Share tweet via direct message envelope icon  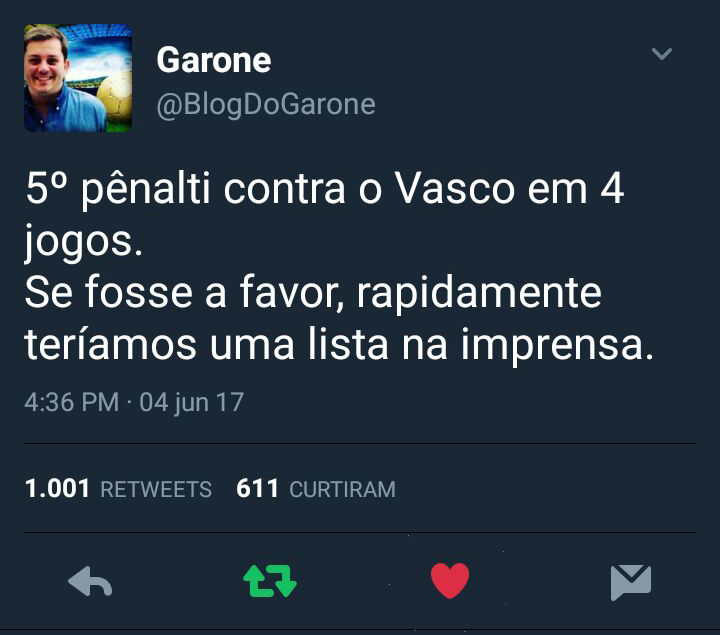point(630,583)
